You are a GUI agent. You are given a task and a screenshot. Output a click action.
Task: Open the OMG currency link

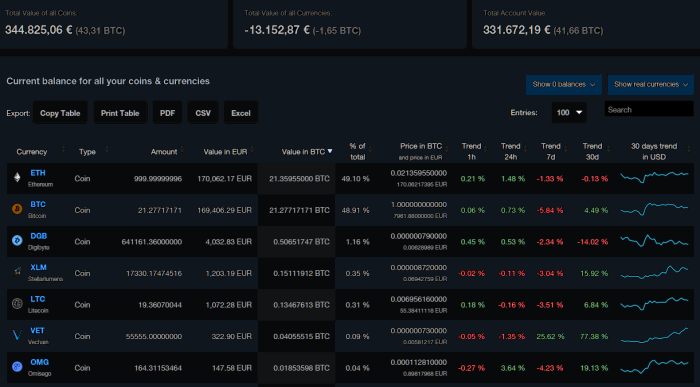point(40,362)
